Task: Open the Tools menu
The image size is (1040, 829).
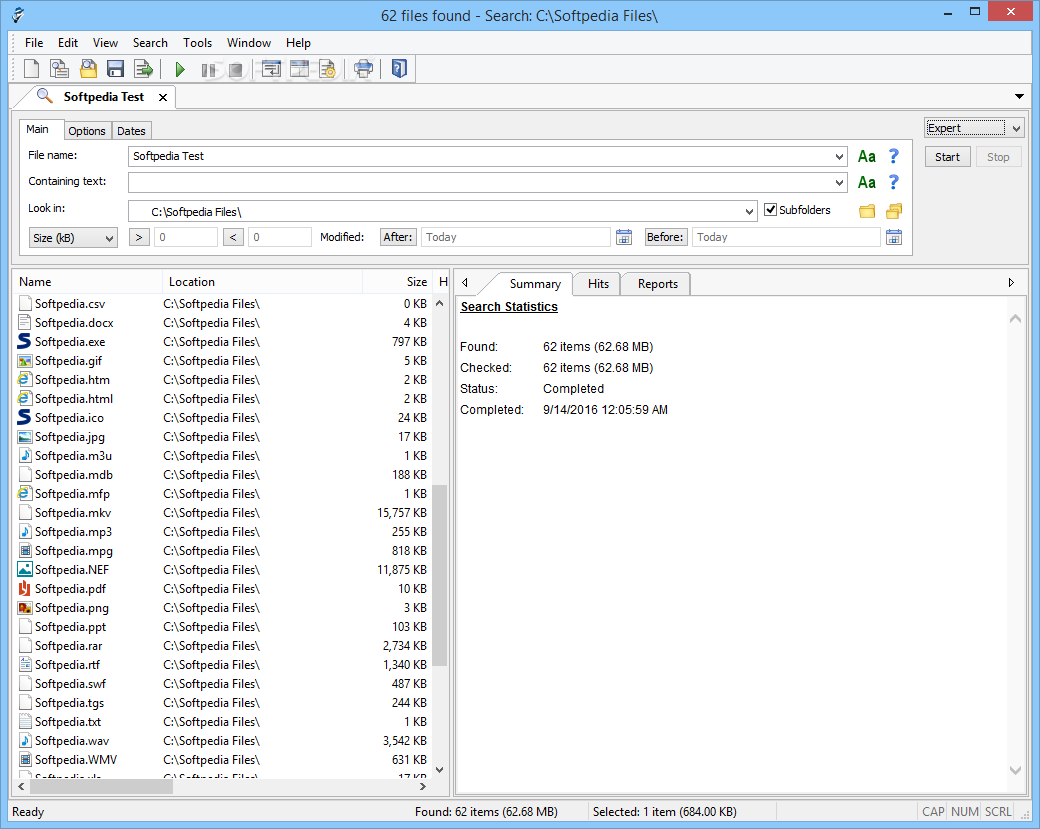Action: point(197,42)
